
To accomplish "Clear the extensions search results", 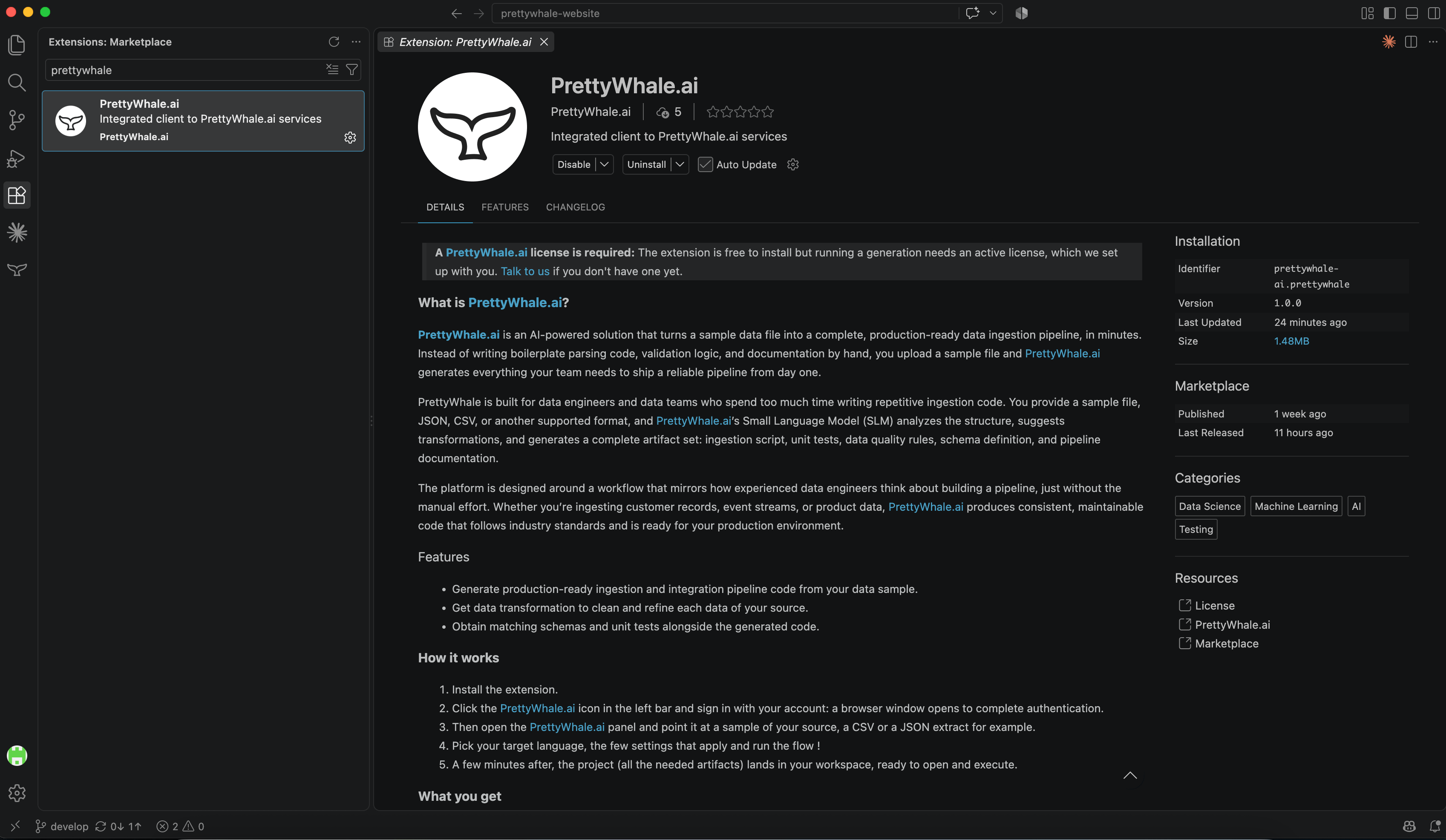I will pyautogui.click(x=332, y=69).
